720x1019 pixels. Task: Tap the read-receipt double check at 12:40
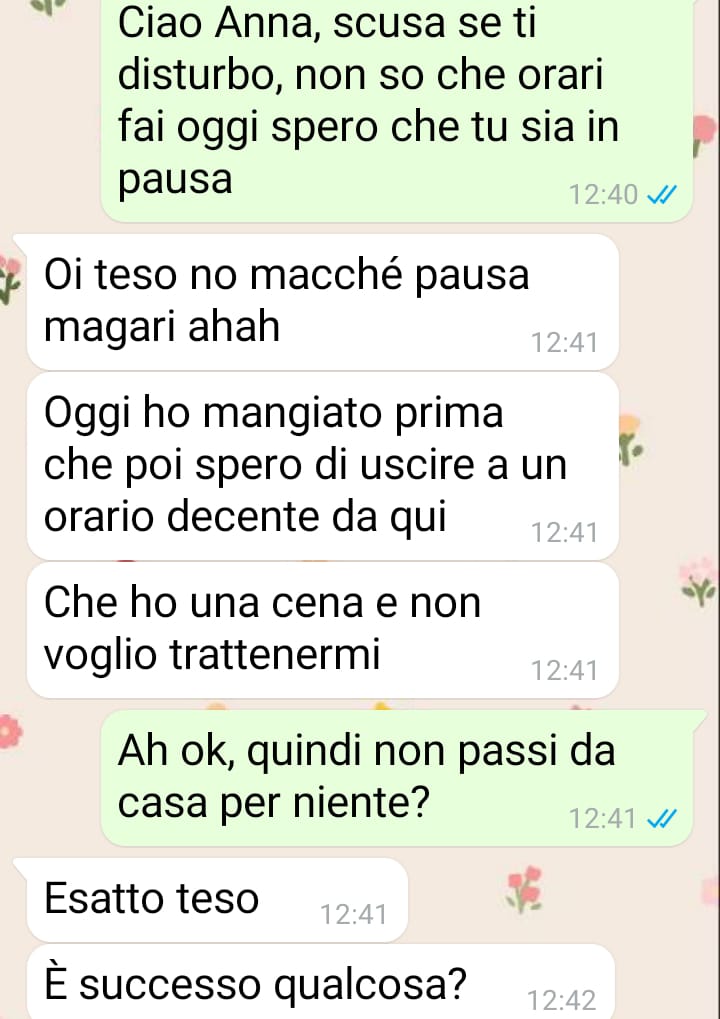(x=663, y=194)
